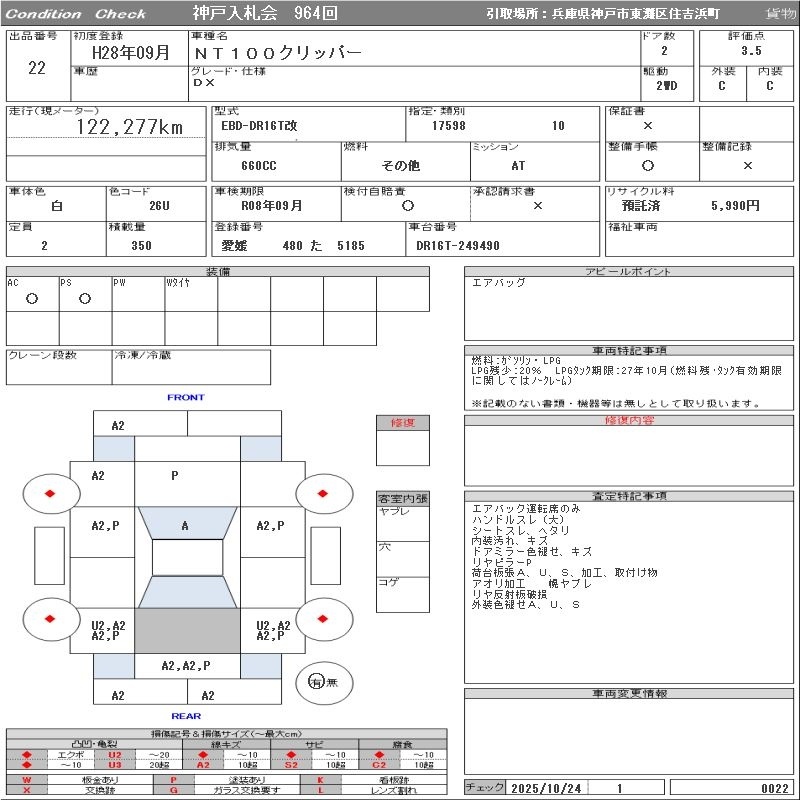Select the red W symbol for 板金あり

click(27, 779)
